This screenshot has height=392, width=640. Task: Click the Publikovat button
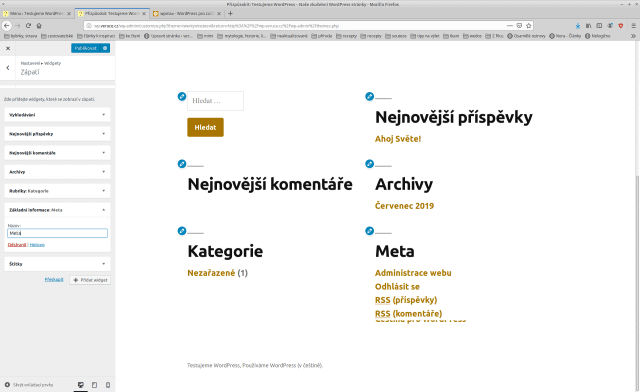(86, 48)
